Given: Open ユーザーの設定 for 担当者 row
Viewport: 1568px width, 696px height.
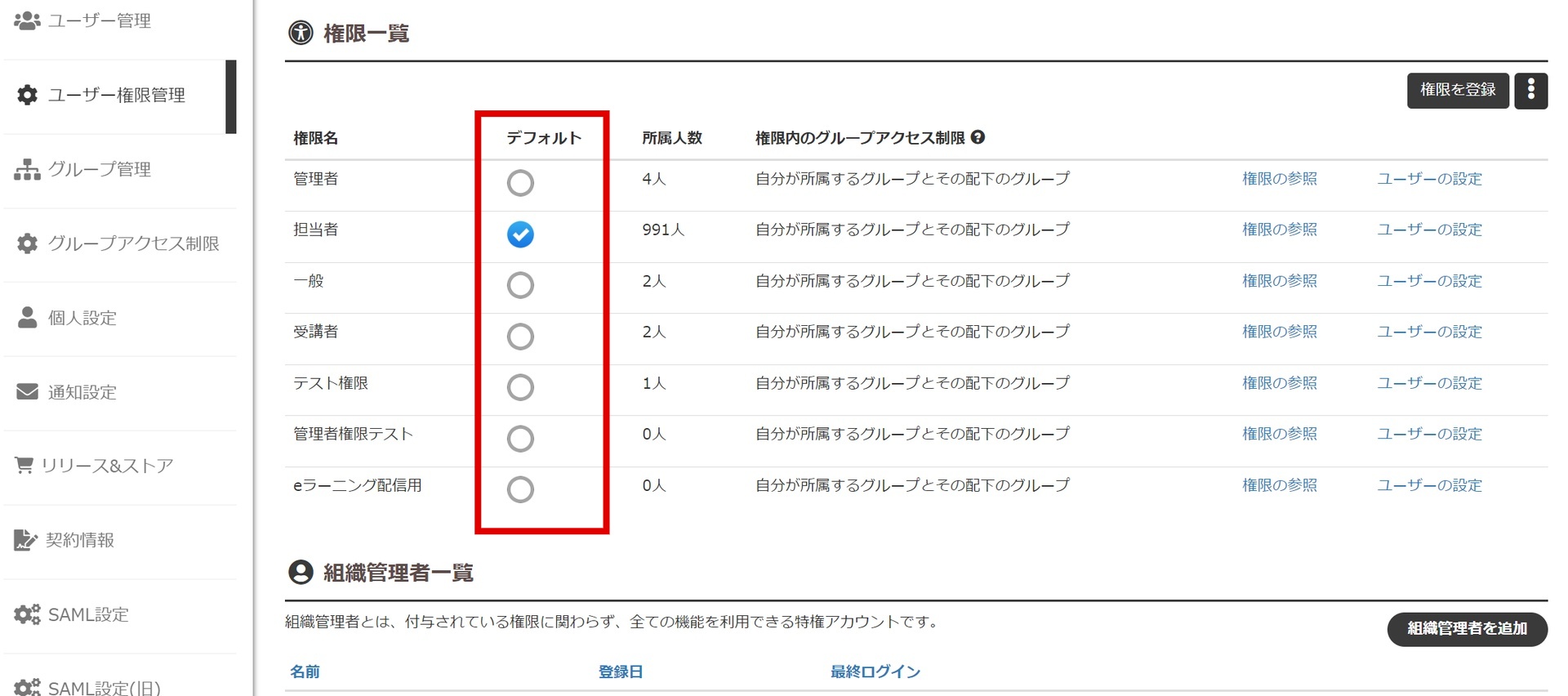Looking at the screenshot, I should coord(1430,230).
